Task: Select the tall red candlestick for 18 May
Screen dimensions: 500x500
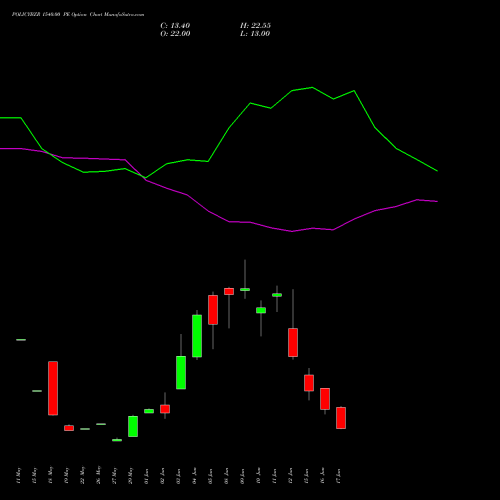Action: (x=53, y=388)
